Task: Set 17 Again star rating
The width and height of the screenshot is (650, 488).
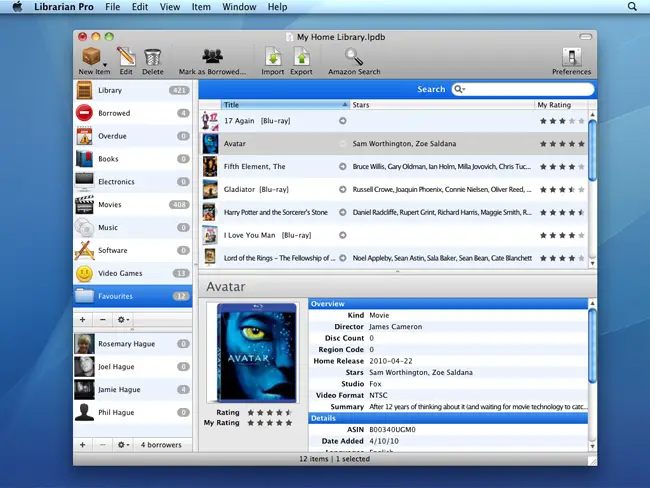Action: pyautogui.click(x=562, y=121)
